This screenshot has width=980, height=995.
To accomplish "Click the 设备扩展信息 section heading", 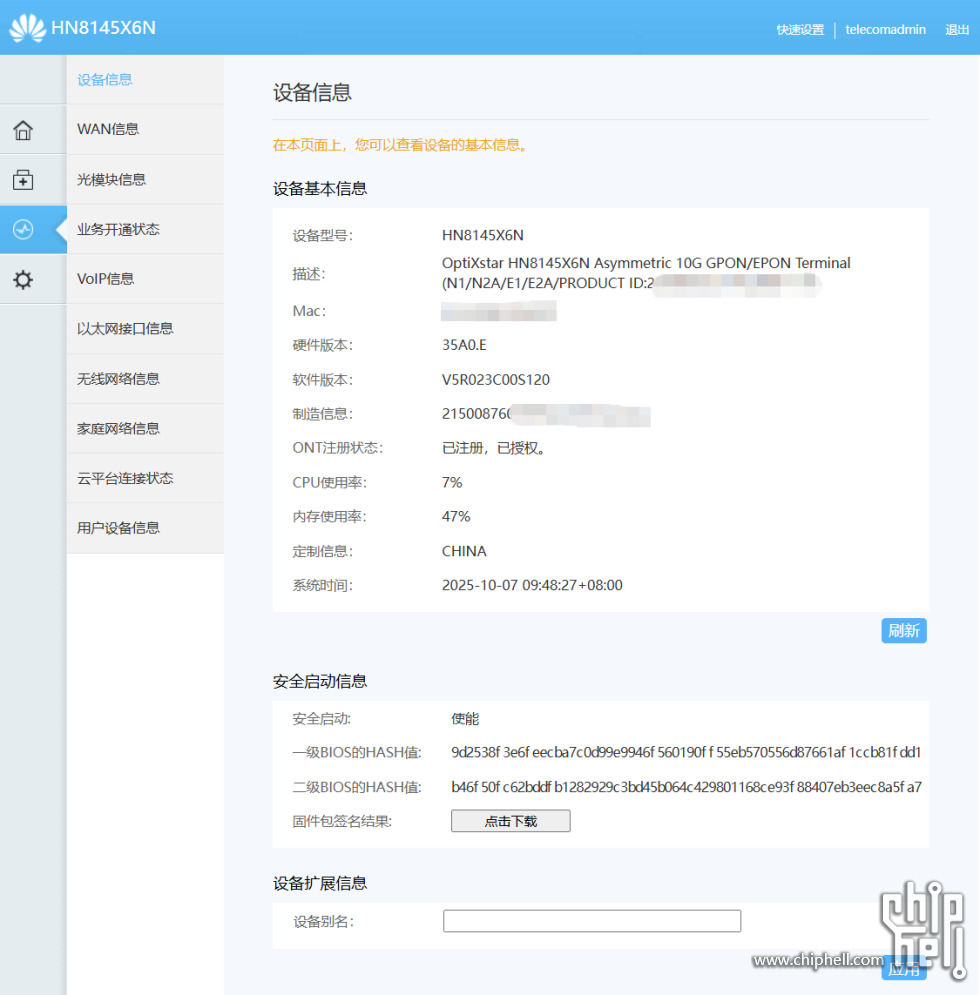I will pyautogui.click(x=320, y=883).
